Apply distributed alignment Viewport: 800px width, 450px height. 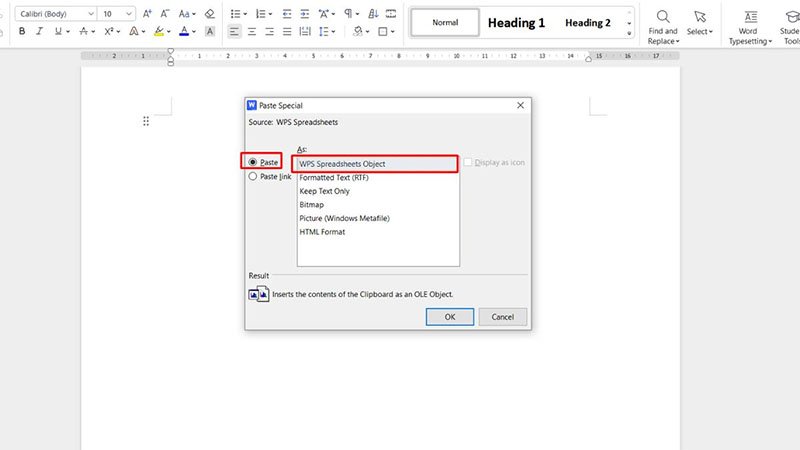(x=305, y=32)
